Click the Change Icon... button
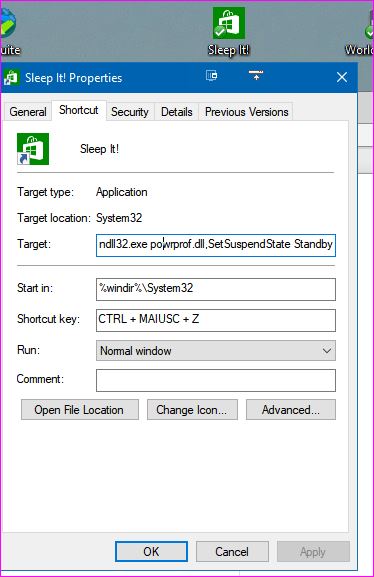The height and width of the screenshot is (577, 374). click(x=192, y=410)
